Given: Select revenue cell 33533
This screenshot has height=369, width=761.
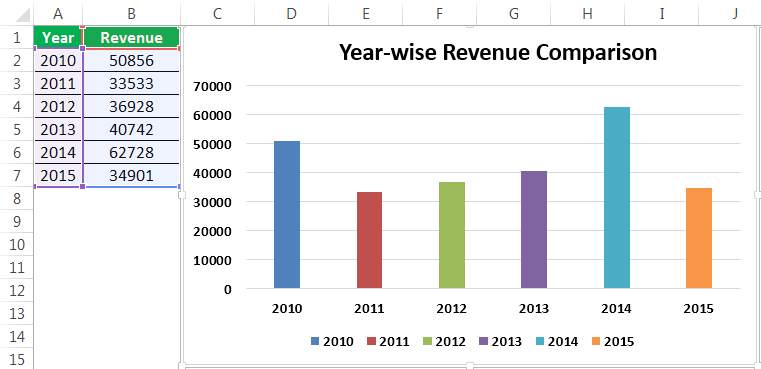Looking at the screenshot, I should (132, 84).
